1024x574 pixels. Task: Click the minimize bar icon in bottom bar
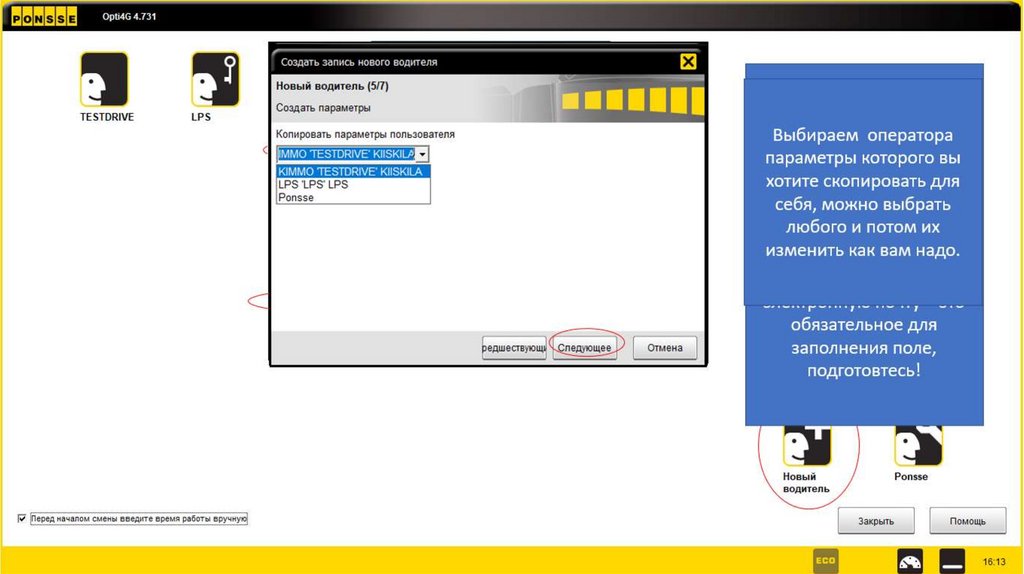pos(952,561)
